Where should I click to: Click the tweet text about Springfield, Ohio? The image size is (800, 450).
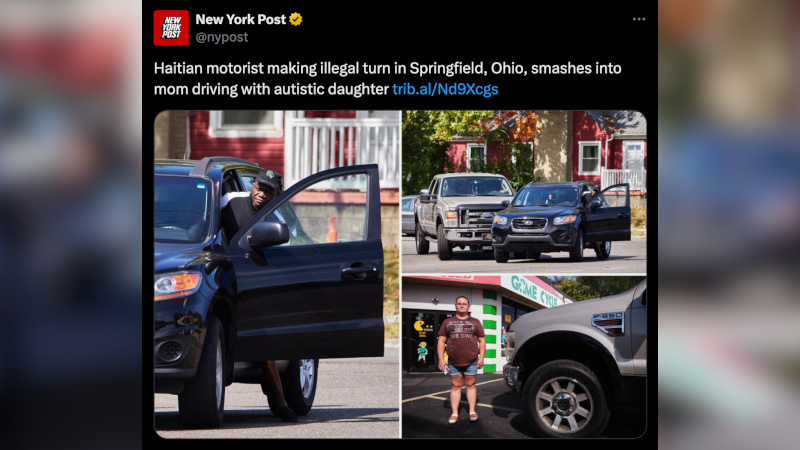pos(388,79)
